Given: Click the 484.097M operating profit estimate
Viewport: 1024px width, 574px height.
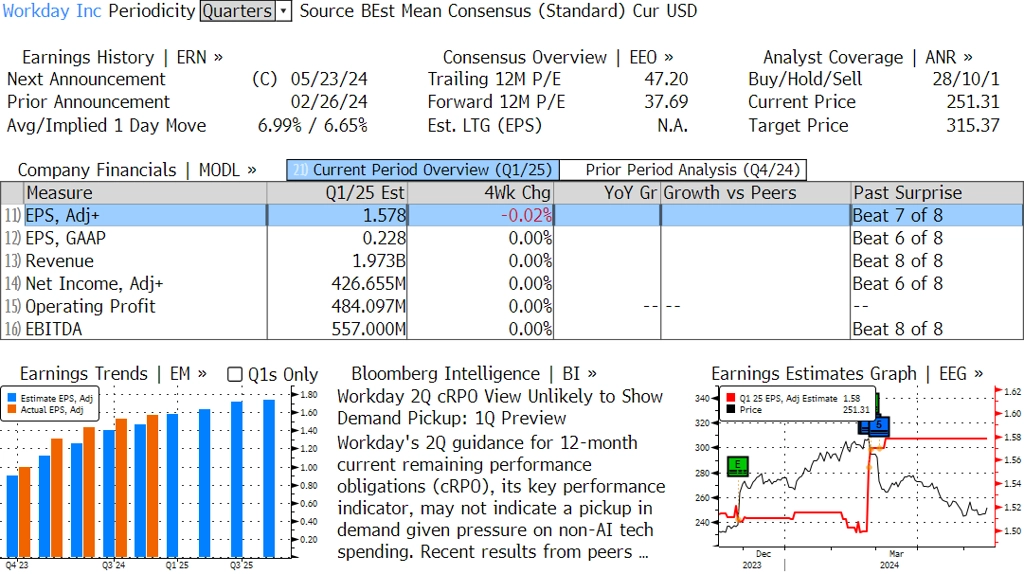Looking at the screenshot, I should click(368, 307).
